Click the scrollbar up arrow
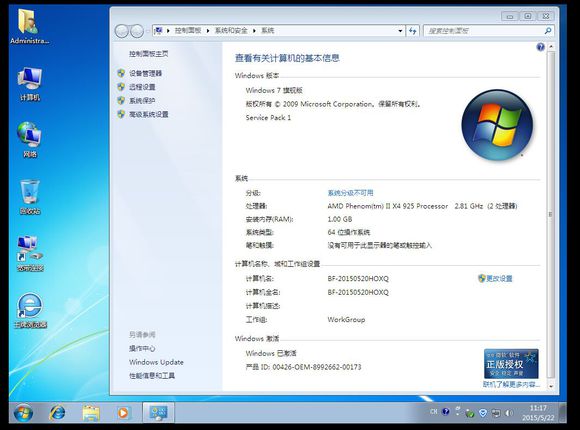The height and width of the screenshot is (430, 580). (551, 47)
